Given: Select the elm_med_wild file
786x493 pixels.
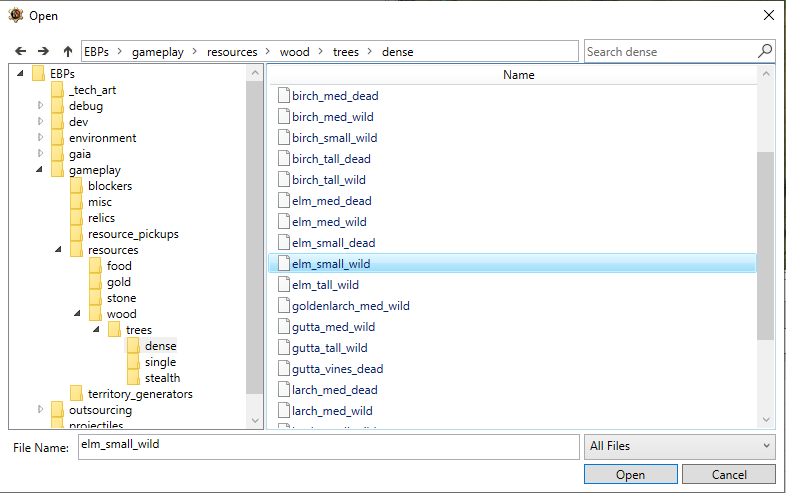Looking at the screenshot, I should [329, 222].
